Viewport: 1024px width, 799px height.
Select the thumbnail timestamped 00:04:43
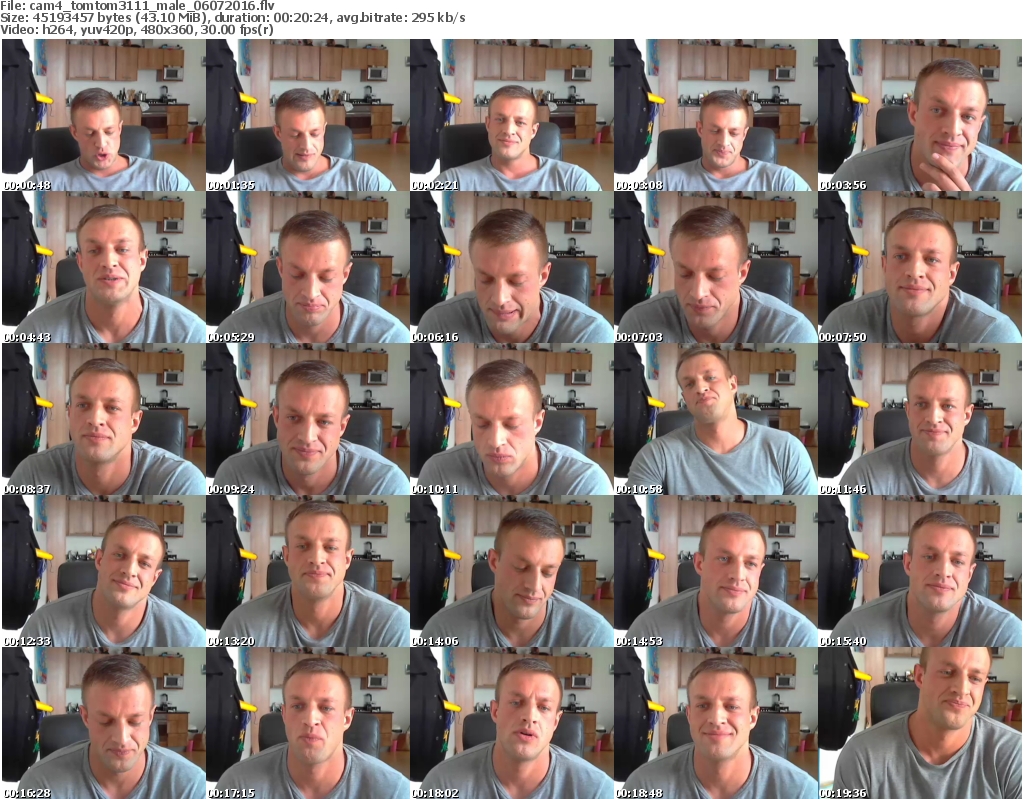[103, 267]
